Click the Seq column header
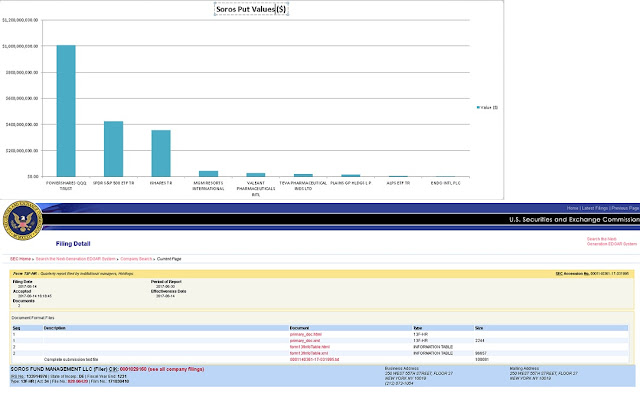Image resolution: width=640 pixels, height=420 pixels. pyautogui.click(x=16, y=328)
